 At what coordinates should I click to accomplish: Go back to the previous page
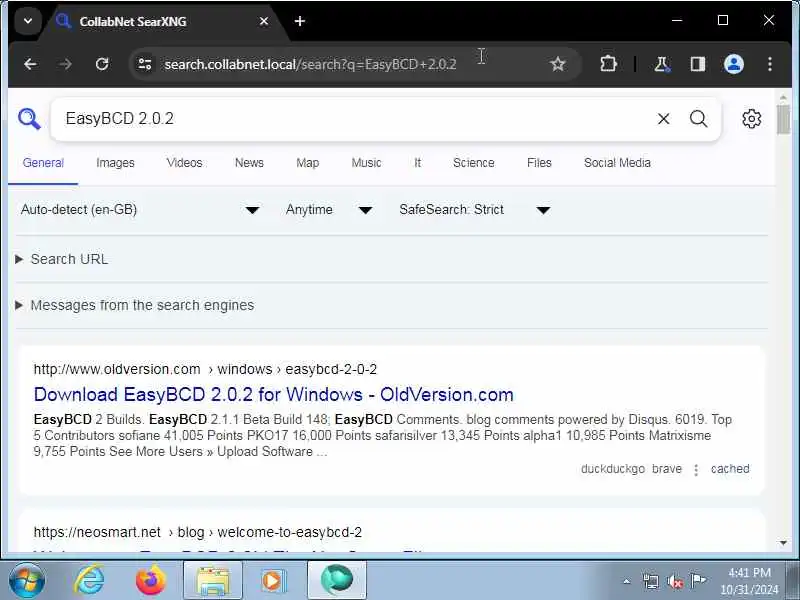coord(30,64)
